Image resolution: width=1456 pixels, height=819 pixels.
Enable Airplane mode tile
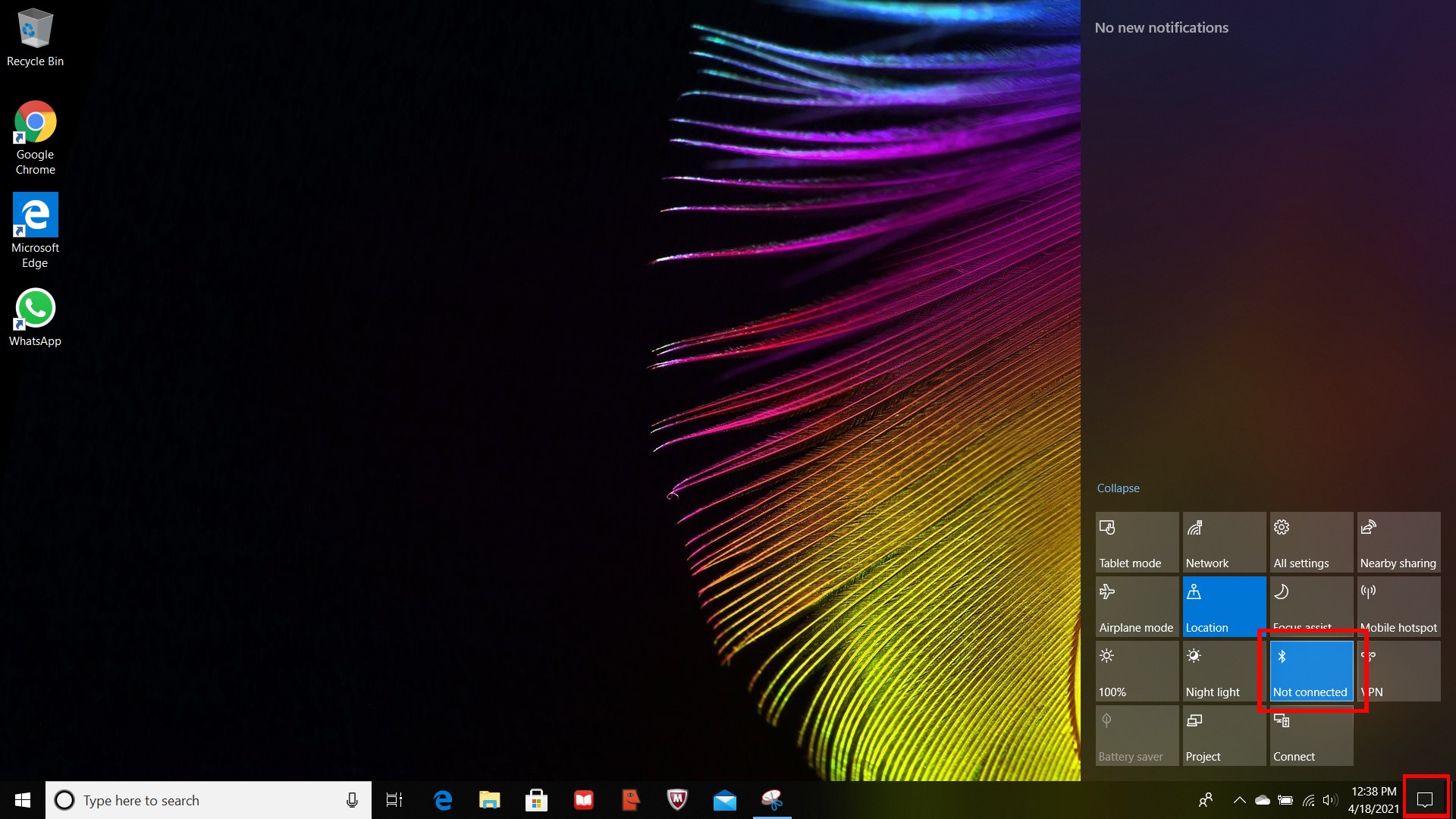click(x=1137, y=607)
